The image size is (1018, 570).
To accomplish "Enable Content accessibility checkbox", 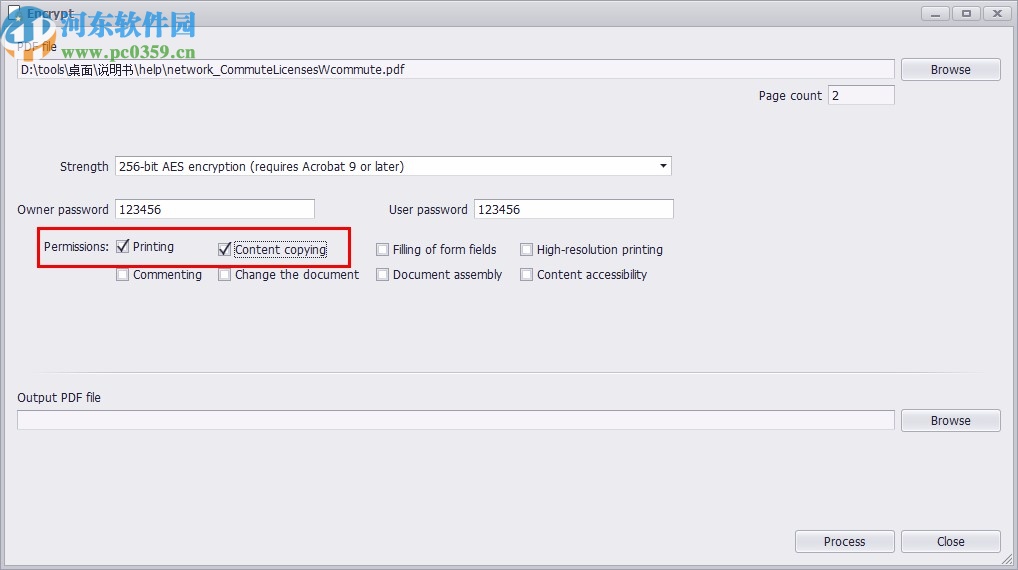I will tap(527, 275).
